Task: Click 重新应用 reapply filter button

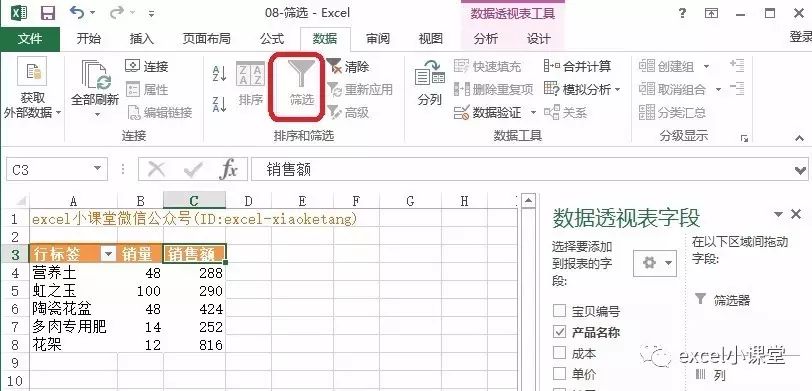Action: tap(360, 90)
